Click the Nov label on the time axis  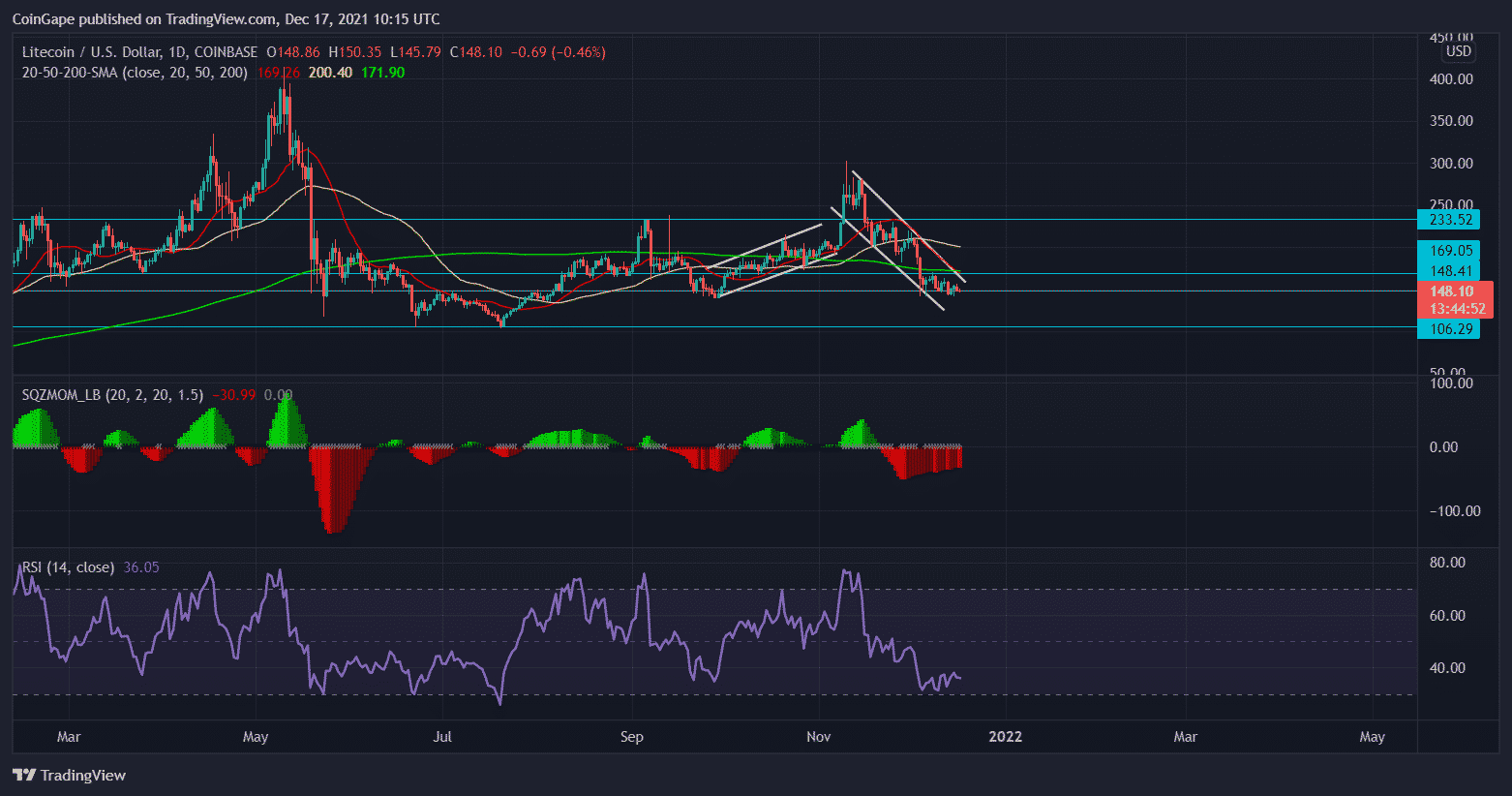click(819, 737)
